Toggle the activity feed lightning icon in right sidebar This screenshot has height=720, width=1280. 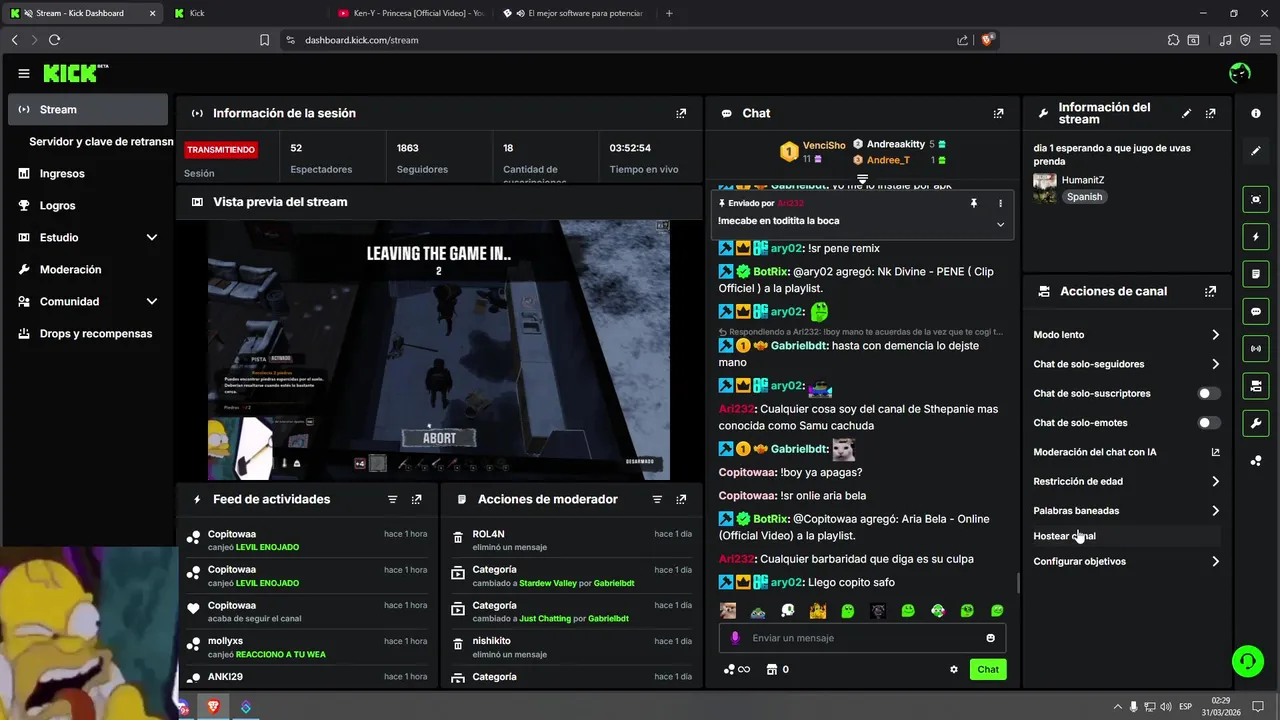[1256, 237]
